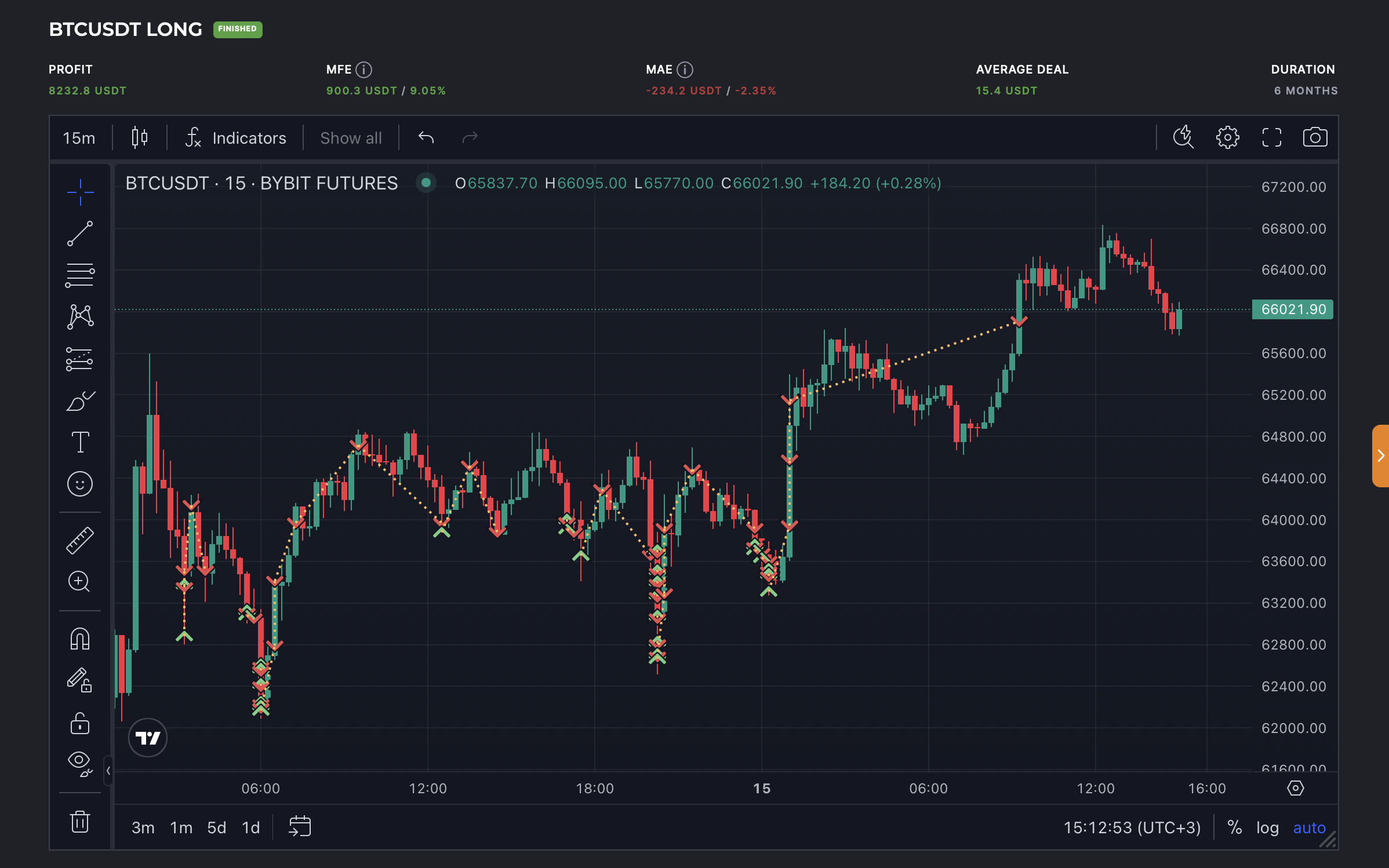Viewport: 1389px width, 868px height.
Task: Open the Indicators dialog
Action: (235, 138)
